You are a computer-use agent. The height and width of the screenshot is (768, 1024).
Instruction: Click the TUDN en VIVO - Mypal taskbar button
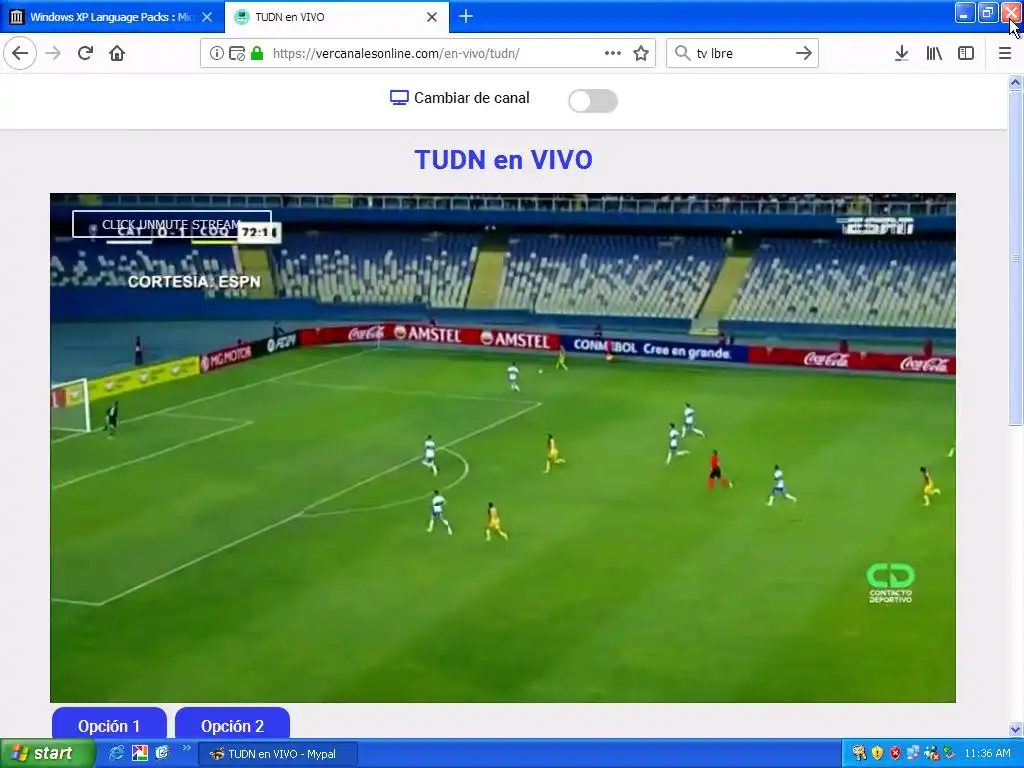[278, 754]
